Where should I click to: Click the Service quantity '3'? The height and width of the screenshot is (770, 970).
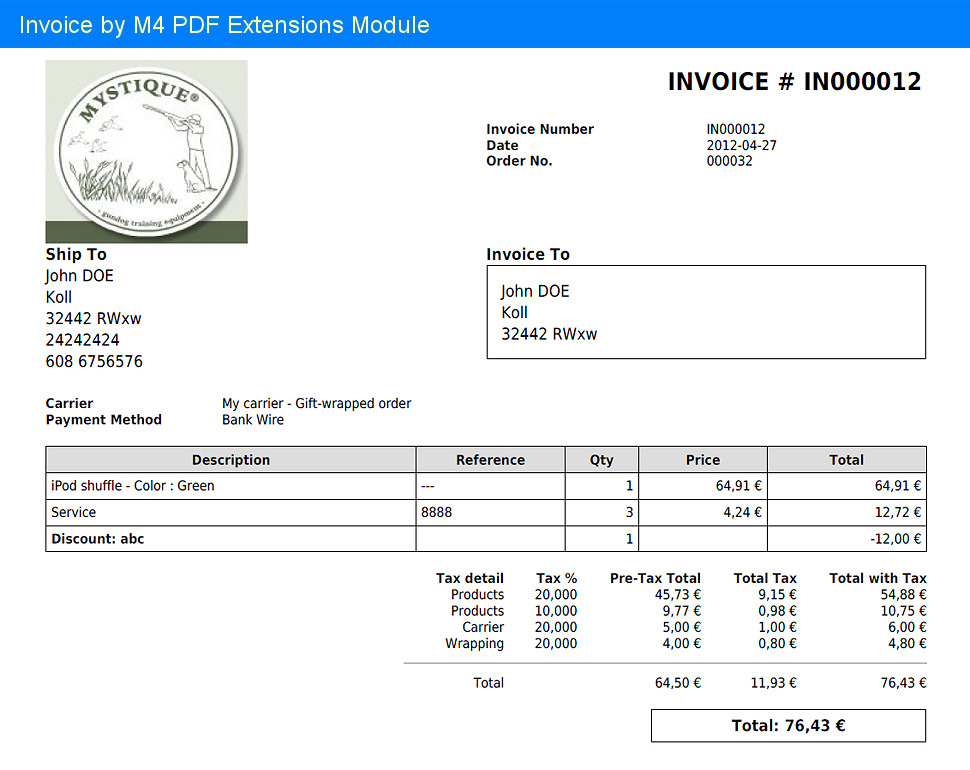[629, 512]
